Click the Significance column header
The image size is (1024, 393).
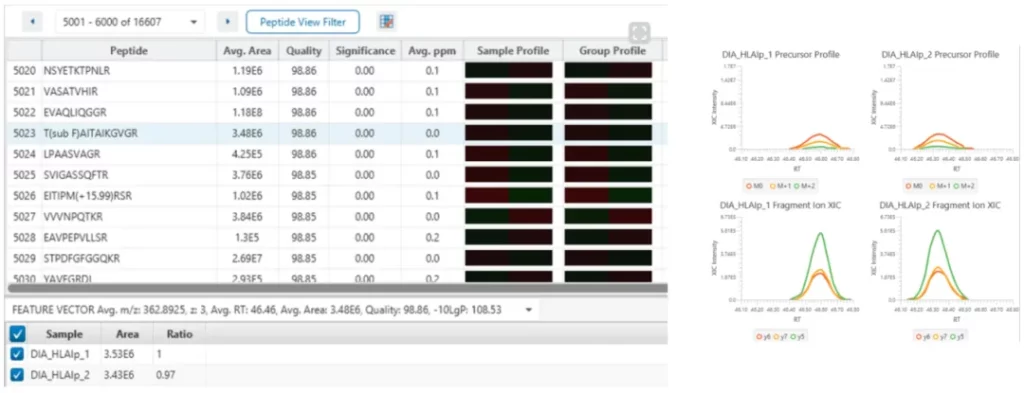point(365,50)
